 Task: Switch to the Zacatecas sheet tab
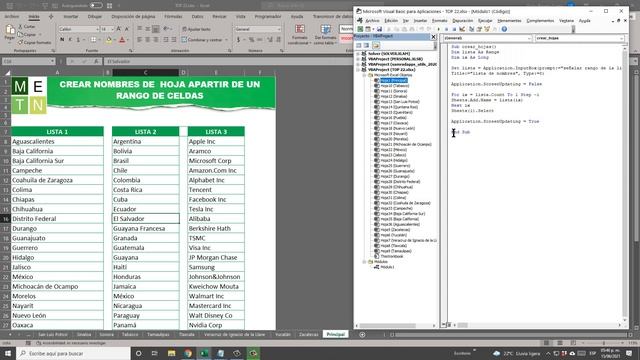tap(309, 334)
